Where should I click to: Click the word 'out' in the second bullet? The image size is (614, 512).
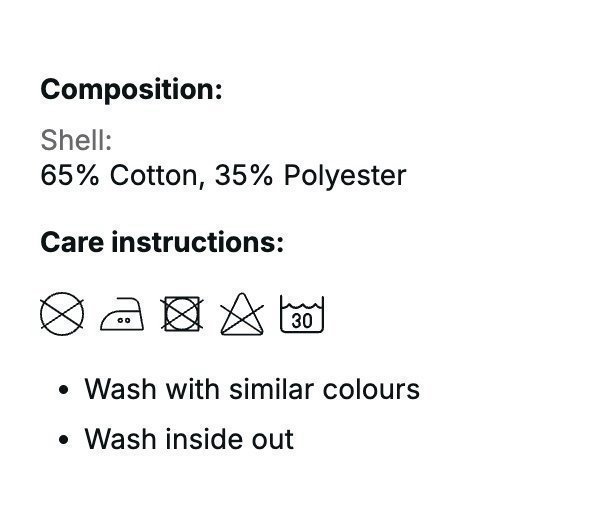[275, 439]
